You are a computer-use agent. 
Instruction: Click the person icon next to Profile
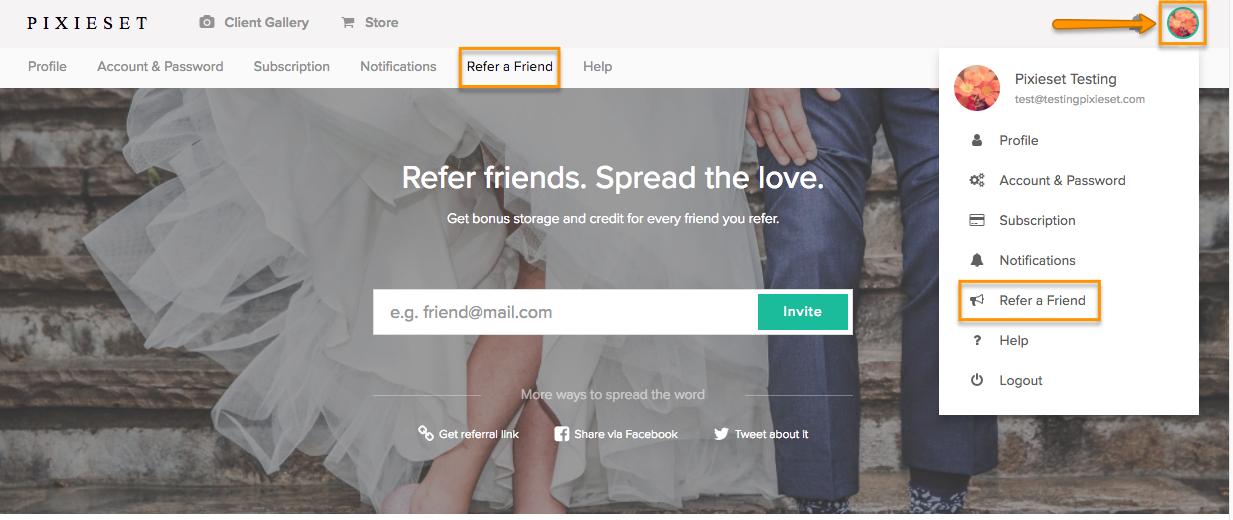pyautogui.click(x=977, y=140)
